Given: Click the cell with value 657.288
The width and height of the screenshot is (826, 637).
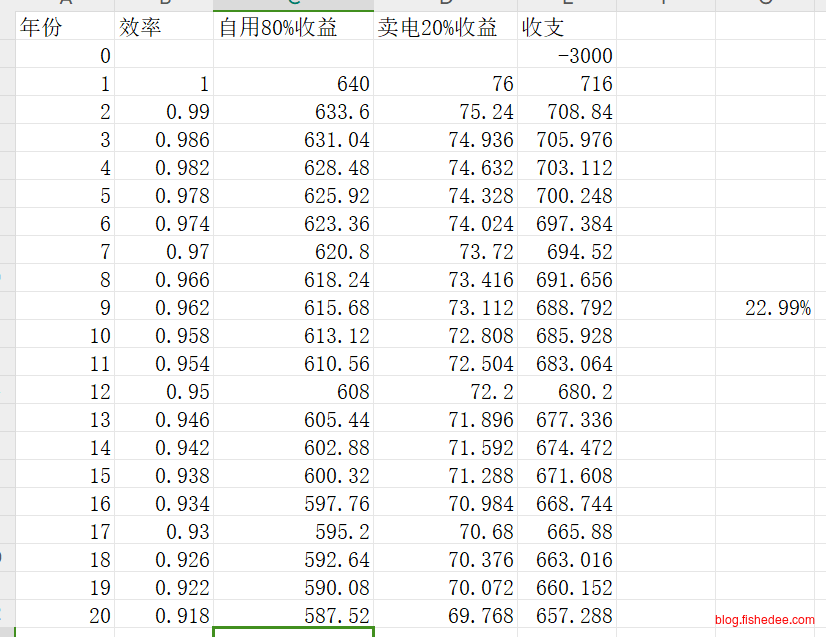Looking at the screenshot, I should point(566,616).
